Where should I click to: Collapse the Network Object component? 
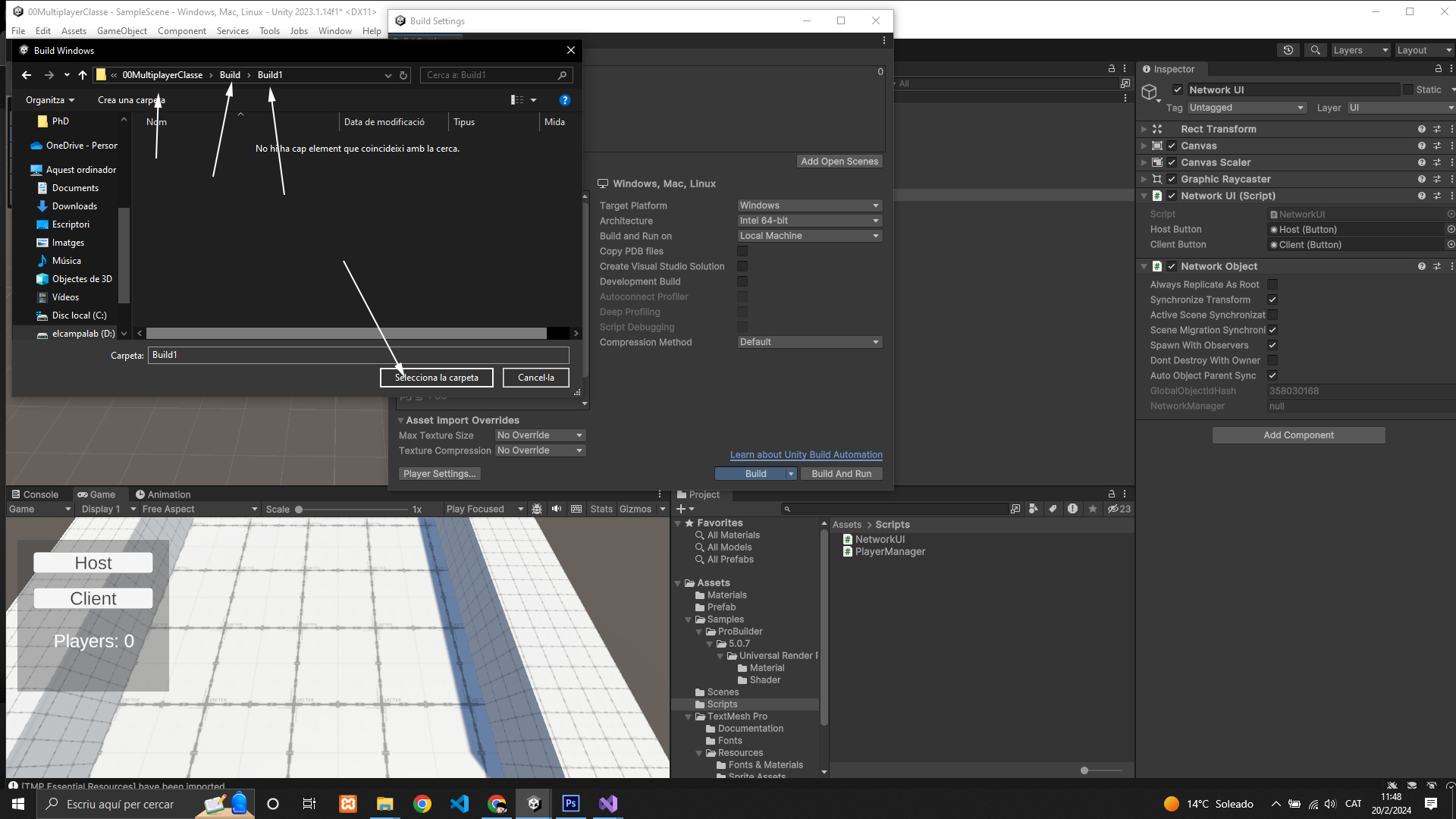click(x=1144, y=266)
